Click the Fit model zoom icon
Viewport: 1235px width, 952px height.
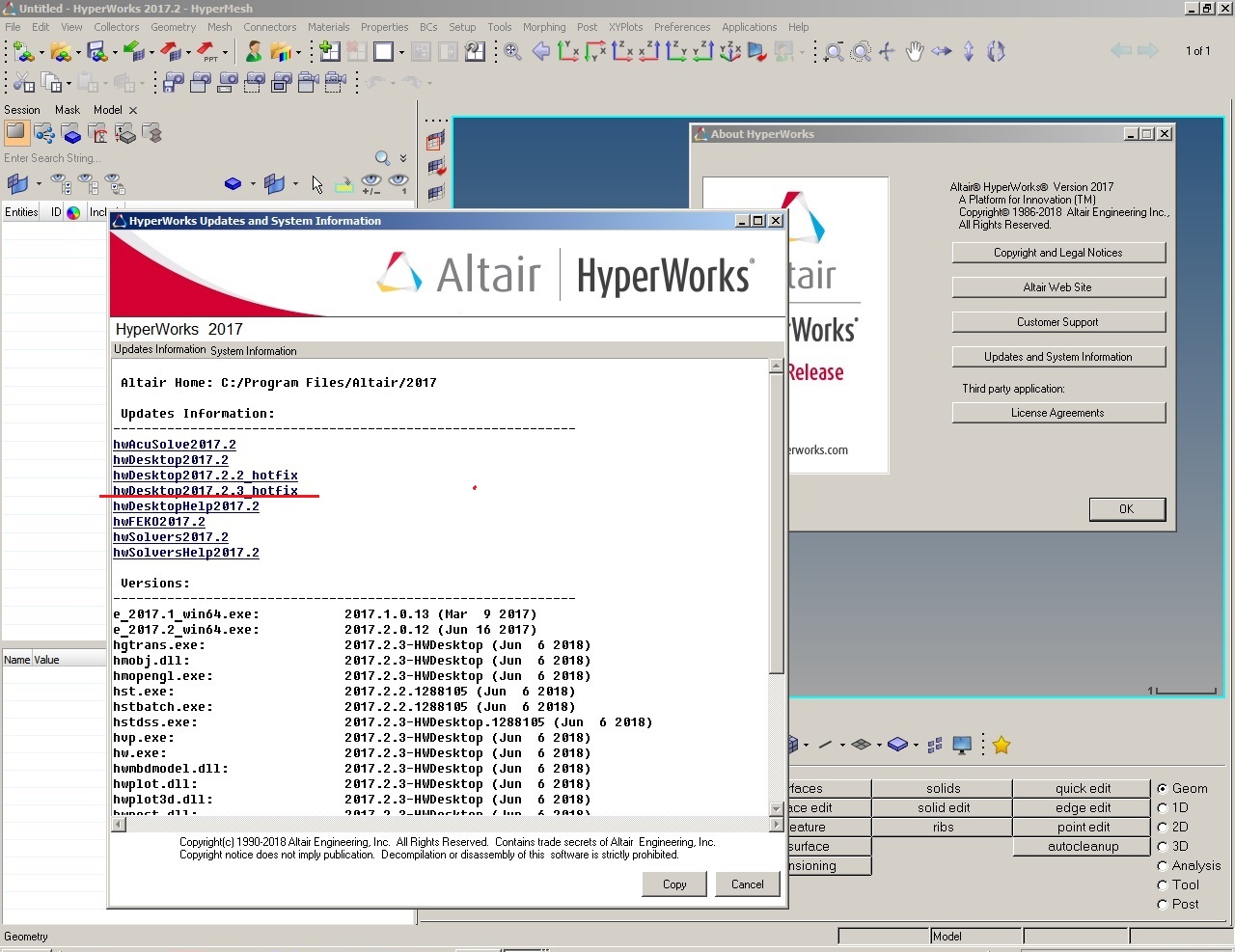pyautogui.click(x=512, y=51)
